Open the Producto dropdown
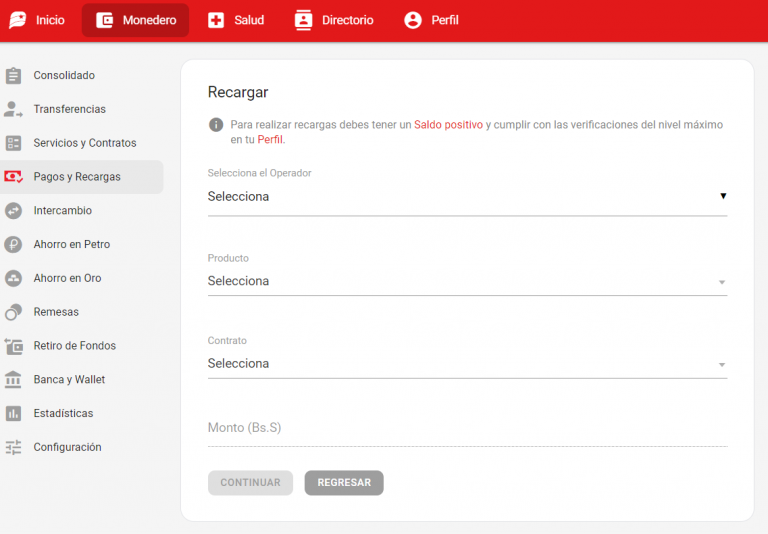Screen dimensions: 768x534 point(466,281)
